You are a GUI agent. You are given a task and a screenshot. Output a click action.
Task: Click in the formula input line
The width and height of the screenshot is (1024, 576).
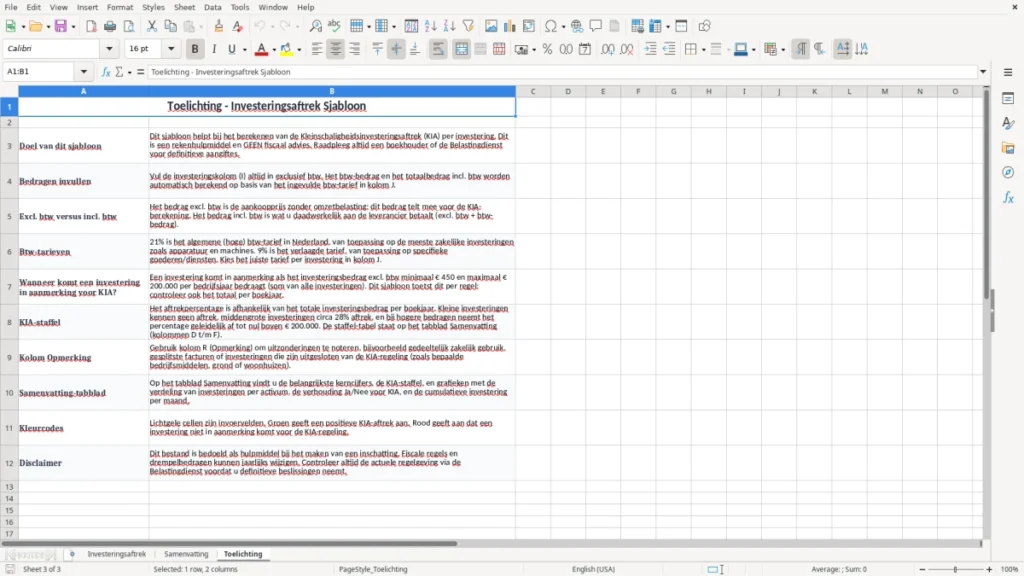click(x=562, y=72)
